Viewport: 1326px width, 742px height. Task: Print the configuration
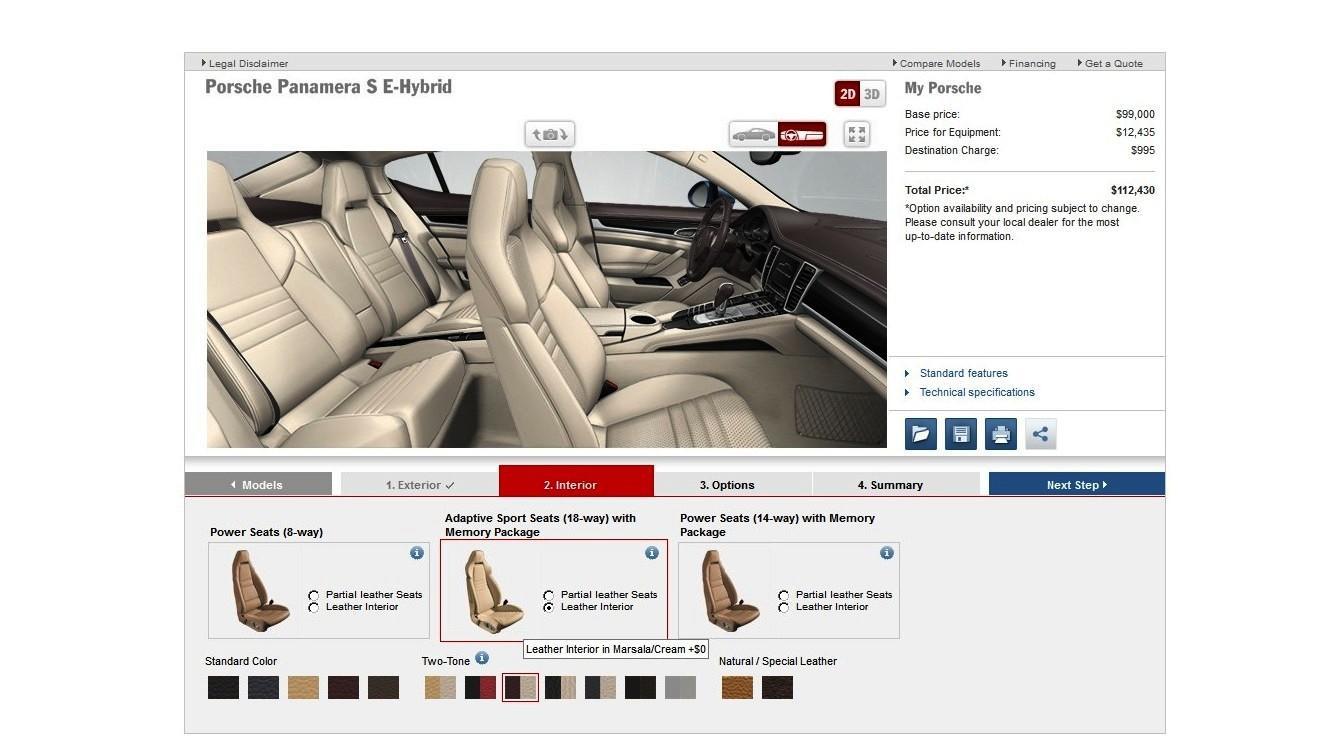tap(1001, 434)
